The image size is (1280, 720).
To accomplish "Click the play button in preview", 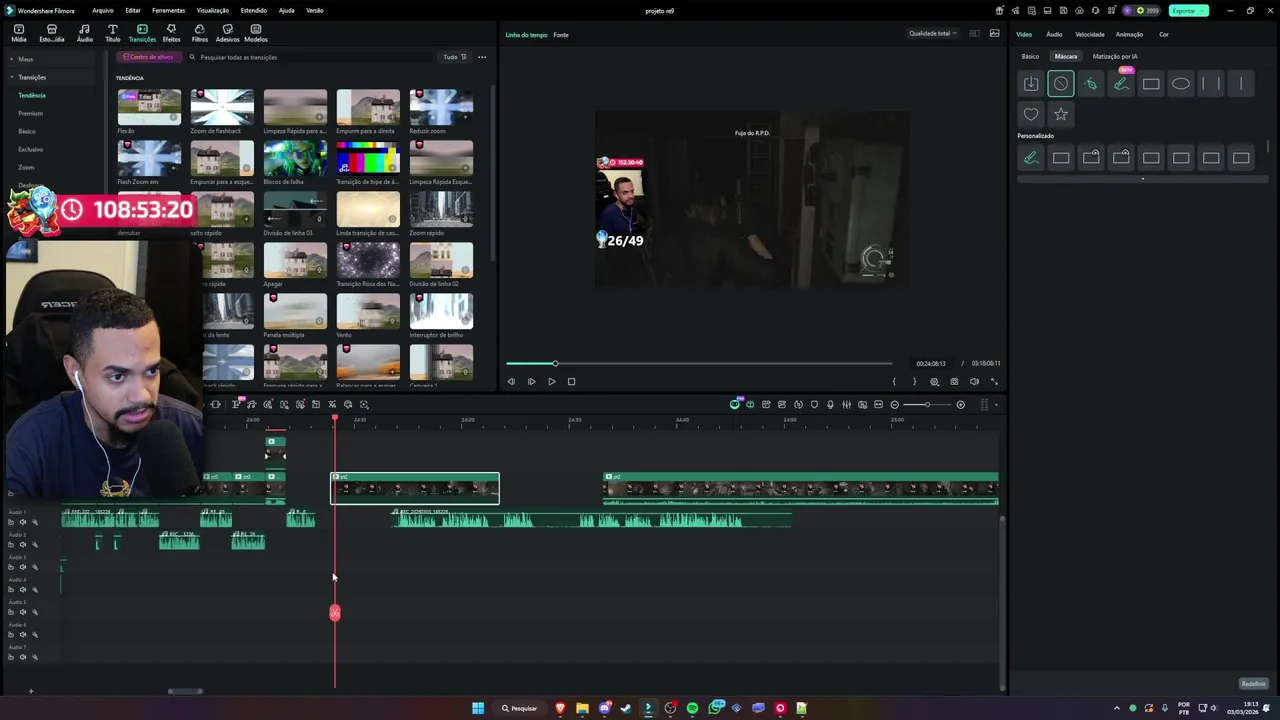I will click(551, 381).
